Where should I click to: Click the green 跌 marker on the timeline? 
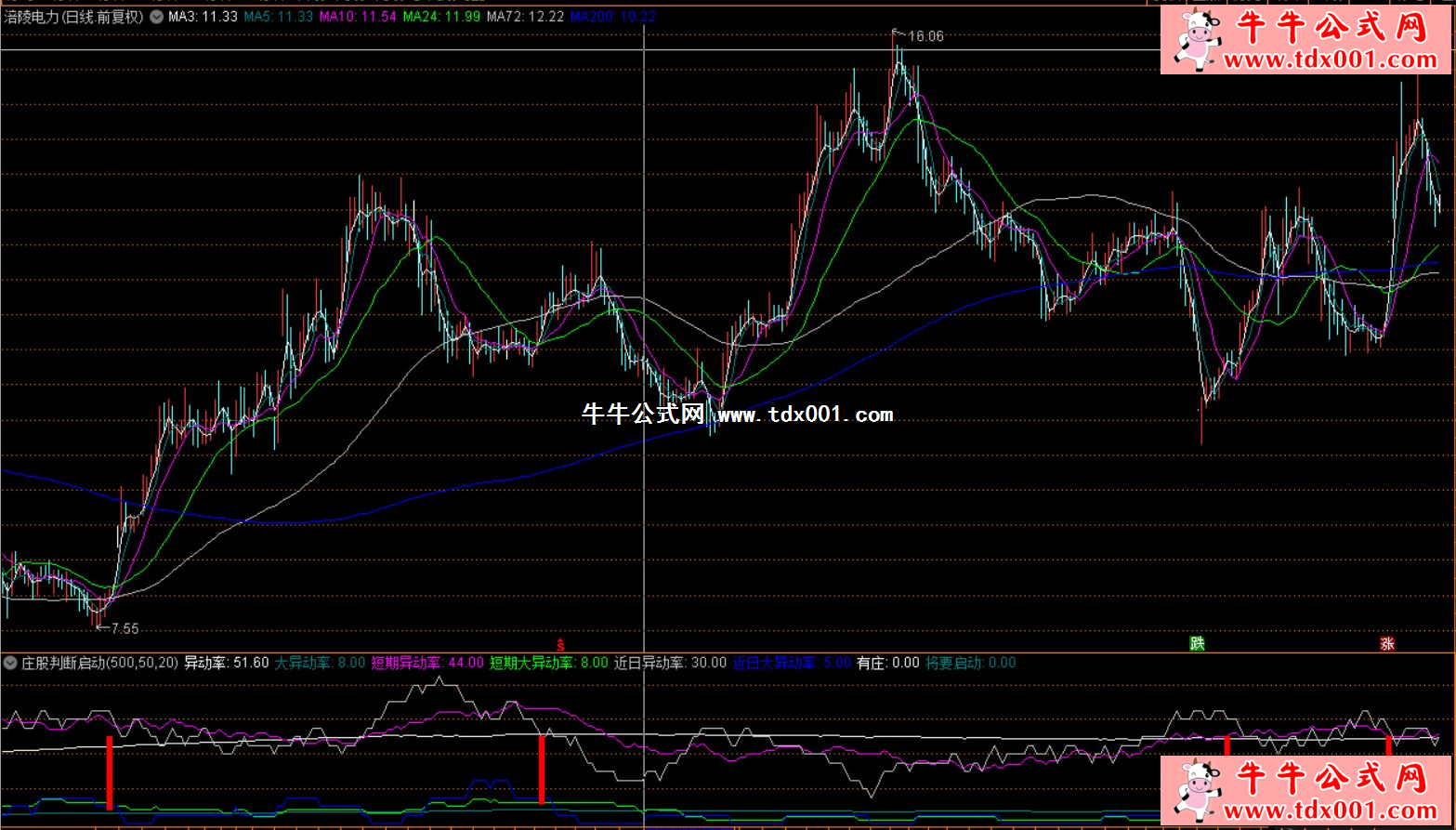[1197, 643]
